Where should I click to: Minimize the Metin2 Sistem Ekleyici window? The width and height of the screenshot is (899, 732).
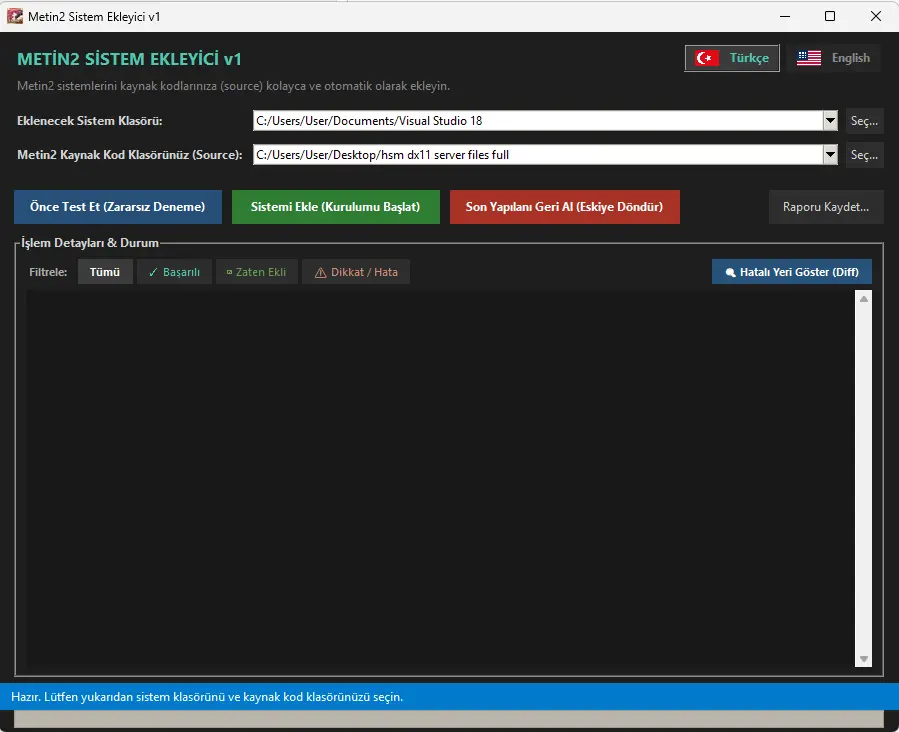pos(785,16)
